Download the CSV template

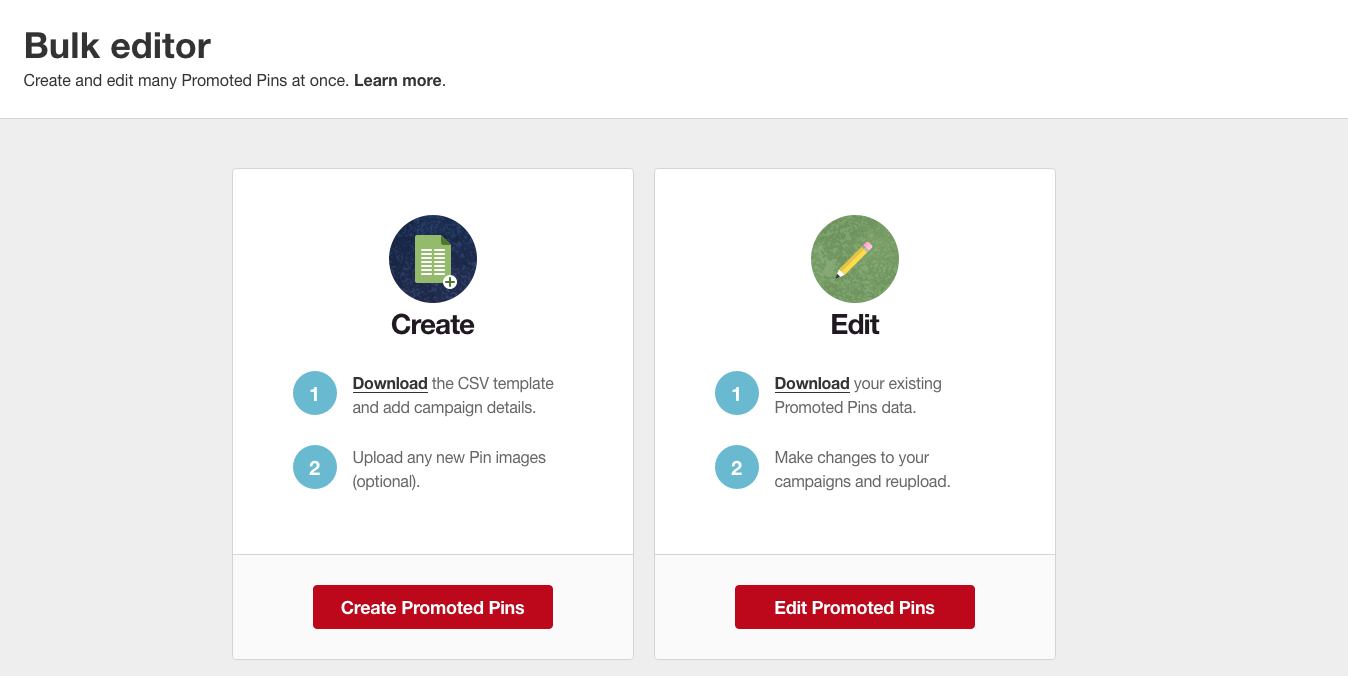[x=390, y=383]
